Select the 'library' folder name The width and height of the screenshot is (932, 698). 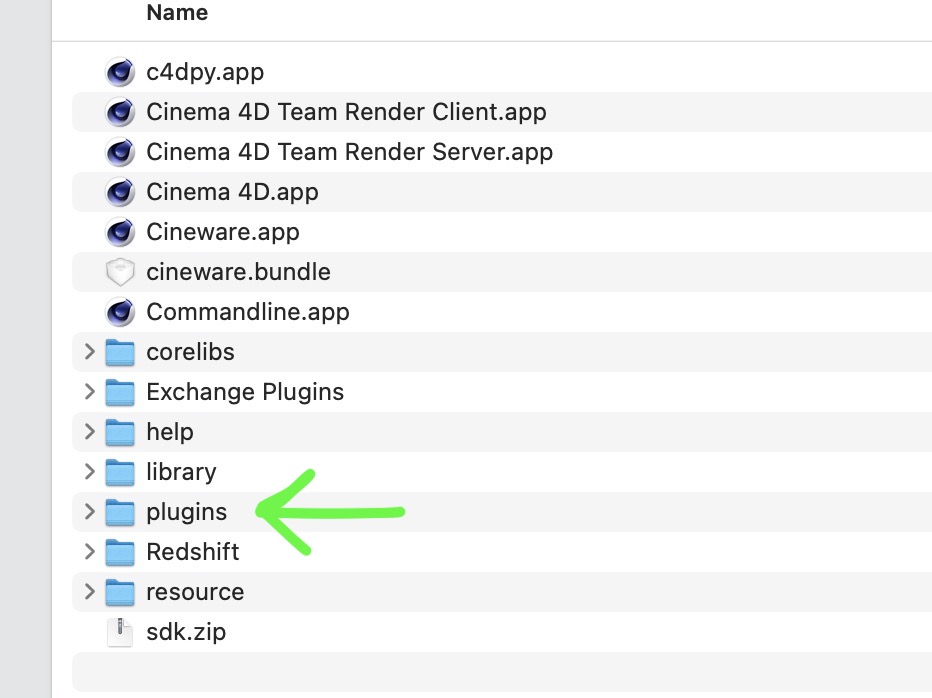[181, 472]
